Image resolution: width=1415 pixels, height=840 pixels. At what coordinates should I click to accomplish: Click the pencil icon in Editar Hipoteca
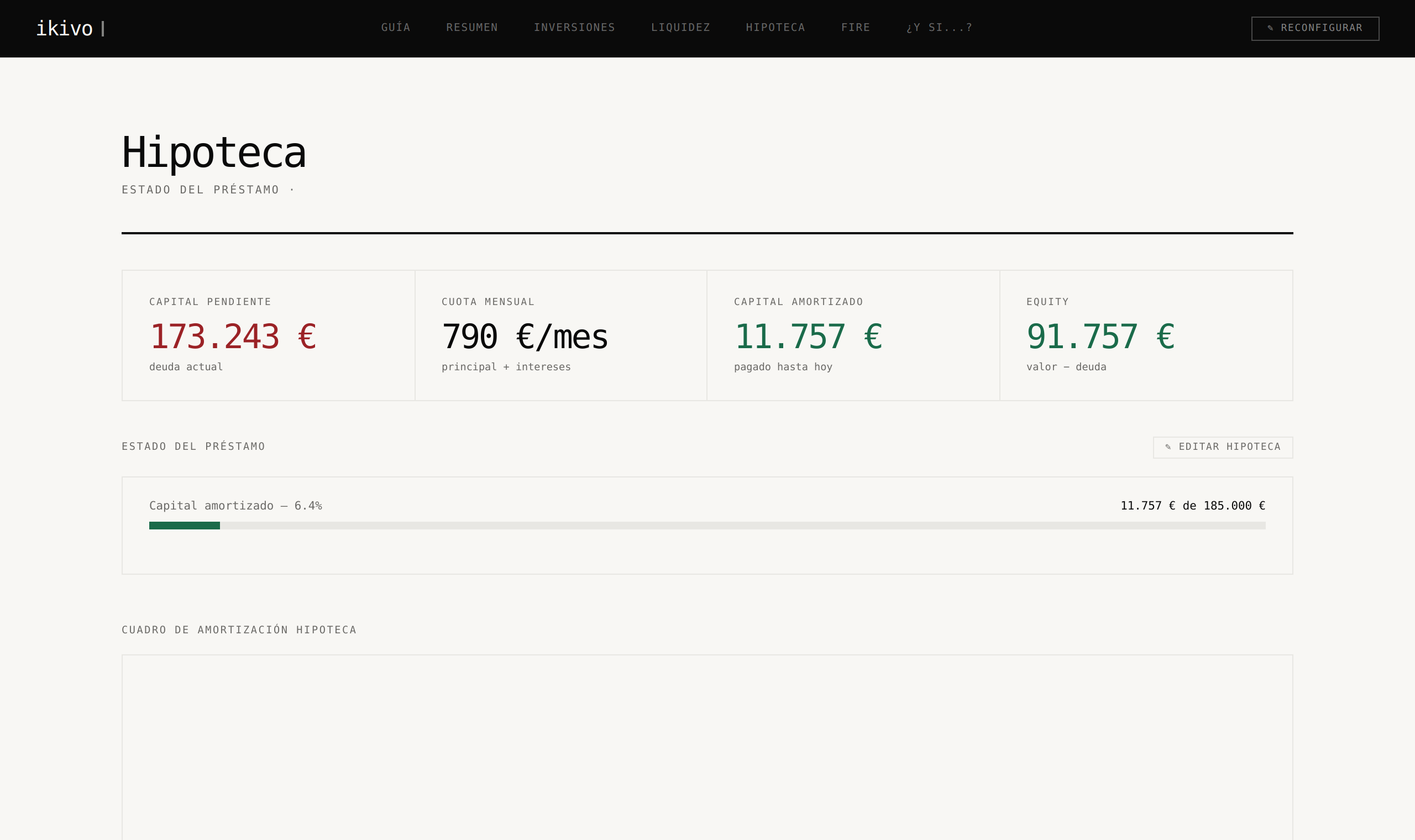click(1168, 447)
